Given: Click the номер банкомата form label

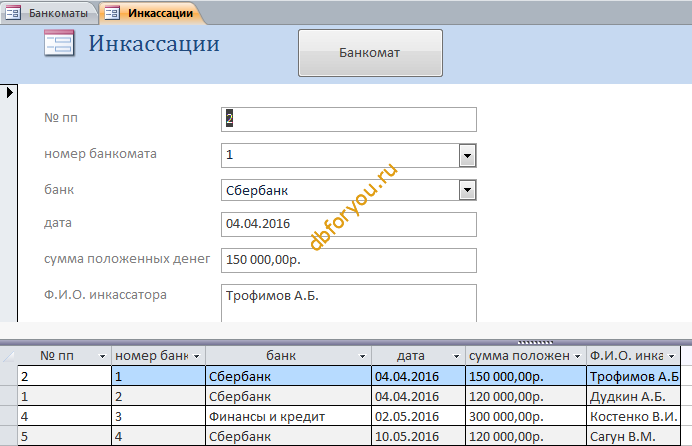Looking at the screenshot, I should tap(100, 154).
